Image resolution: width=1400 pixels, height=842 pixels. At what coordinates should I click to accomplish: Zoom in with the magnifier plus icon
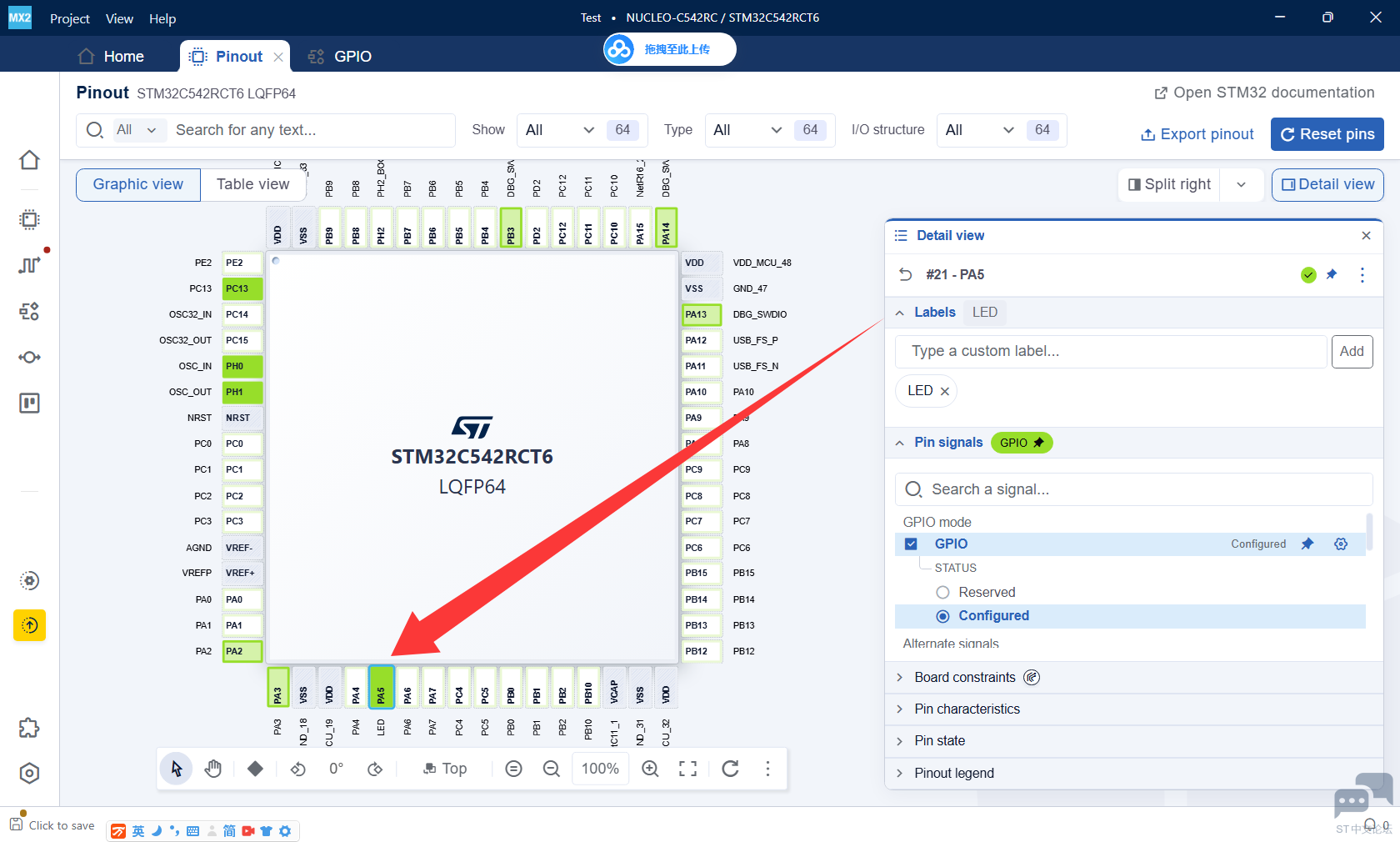click(650, 769)
